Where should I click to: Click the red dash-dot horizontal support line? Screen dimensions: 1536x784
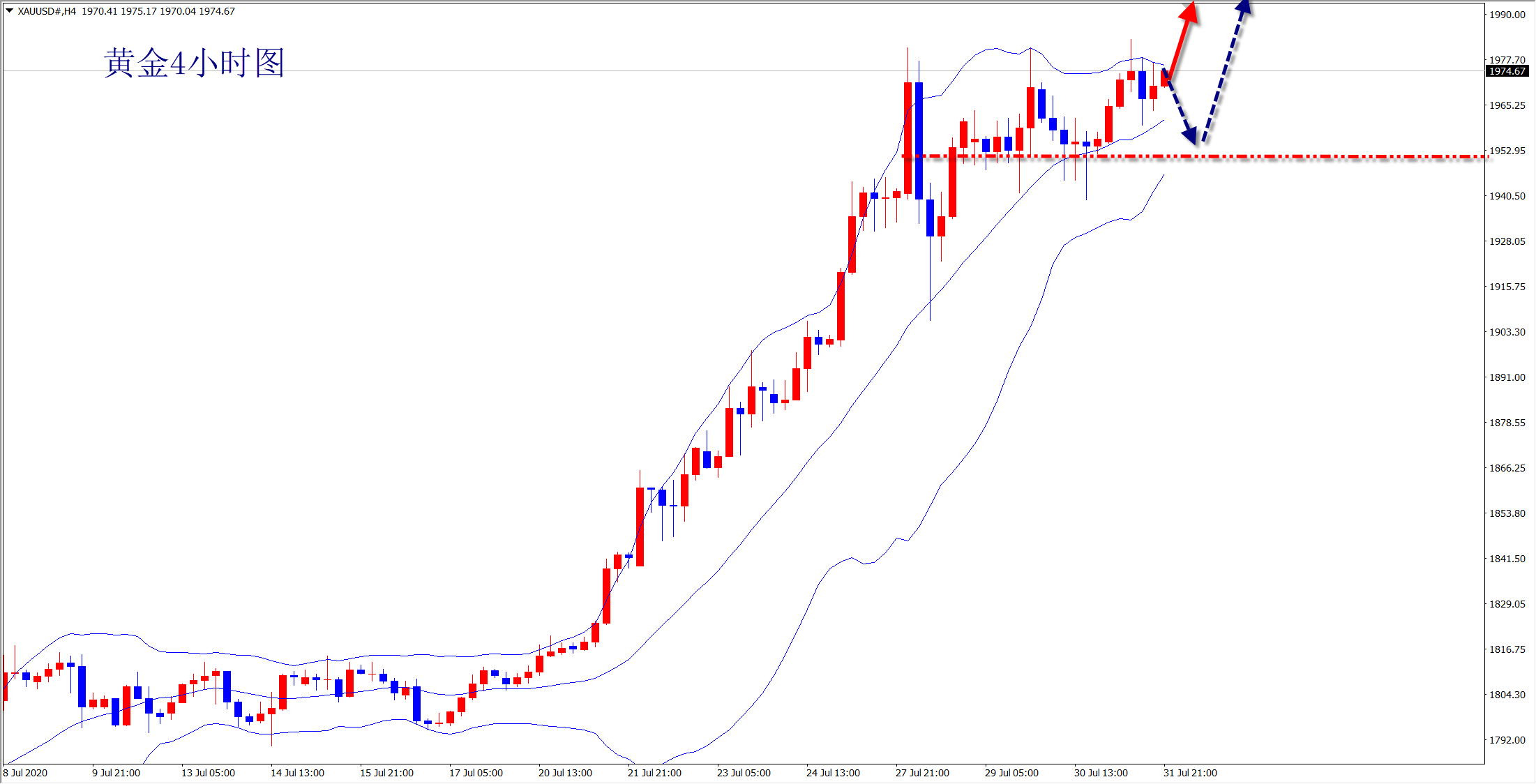coord(1325,156)
